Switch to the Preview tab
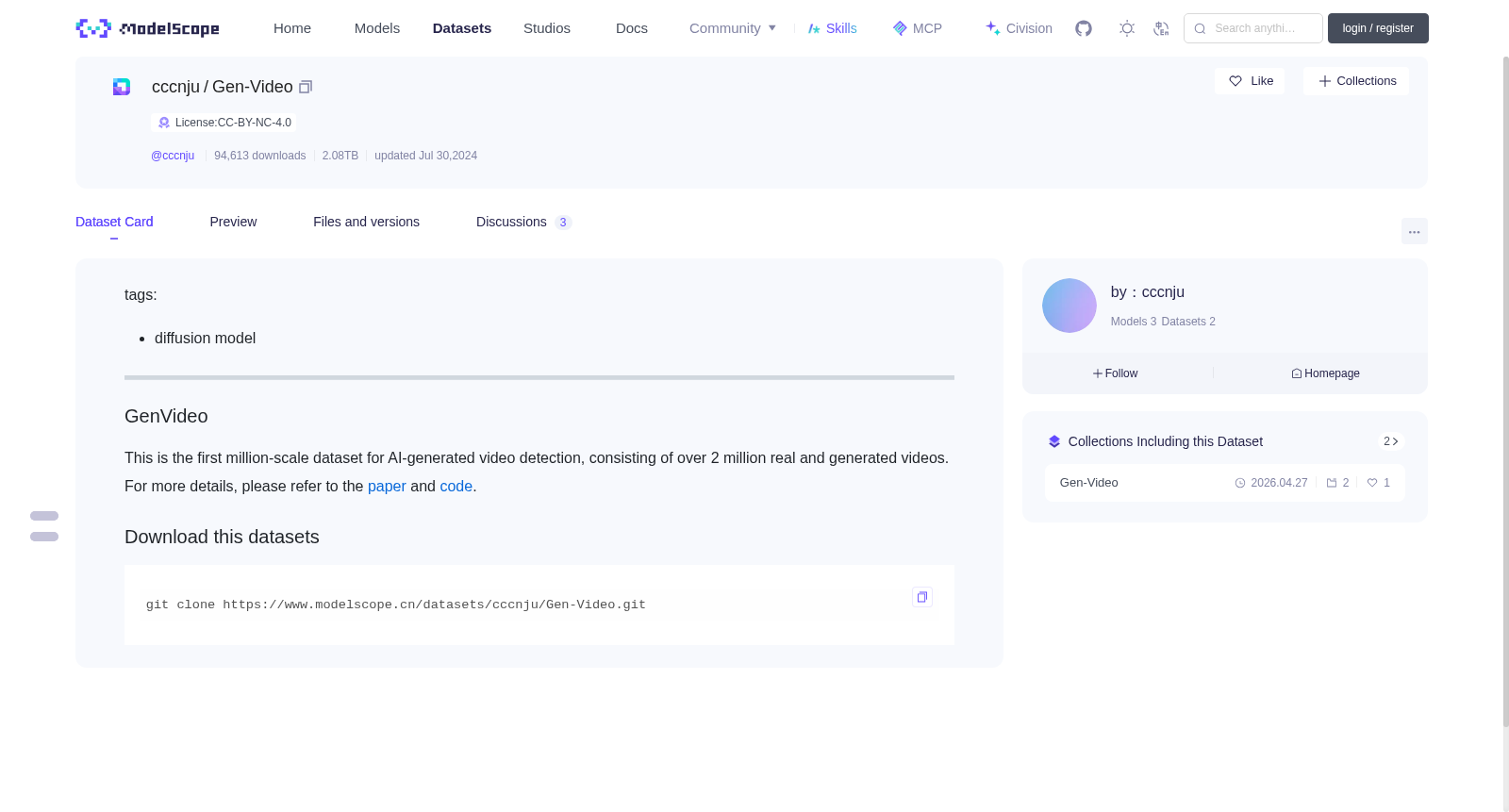The width and height of the screenshot is (1509, 812). coord(233,222)
